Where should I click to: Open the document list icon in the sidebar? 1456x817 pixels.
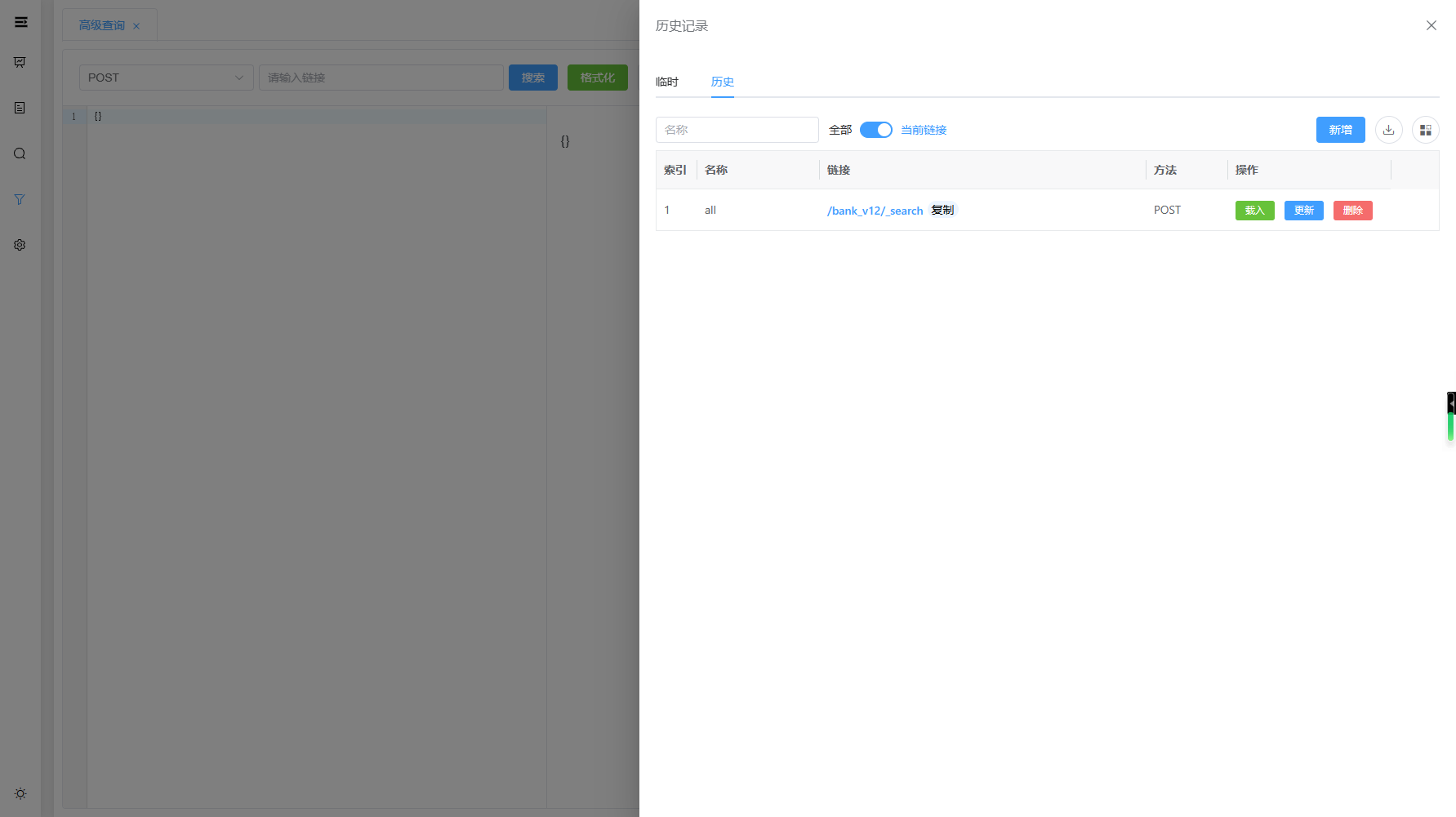[x=20, y=108]
